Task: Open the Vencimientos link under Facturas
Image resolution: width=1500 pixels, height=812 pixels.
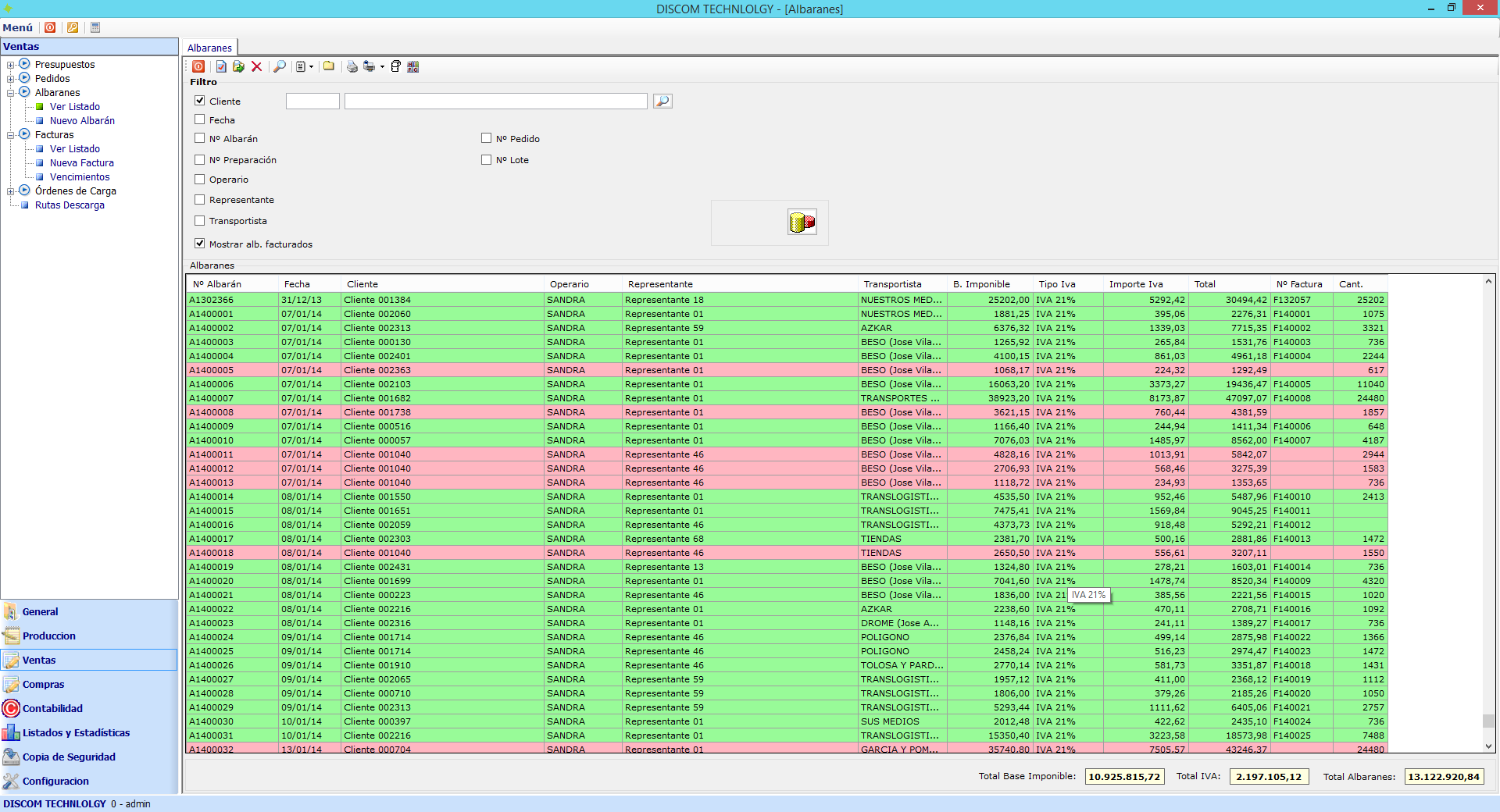Action: point(80,177)
